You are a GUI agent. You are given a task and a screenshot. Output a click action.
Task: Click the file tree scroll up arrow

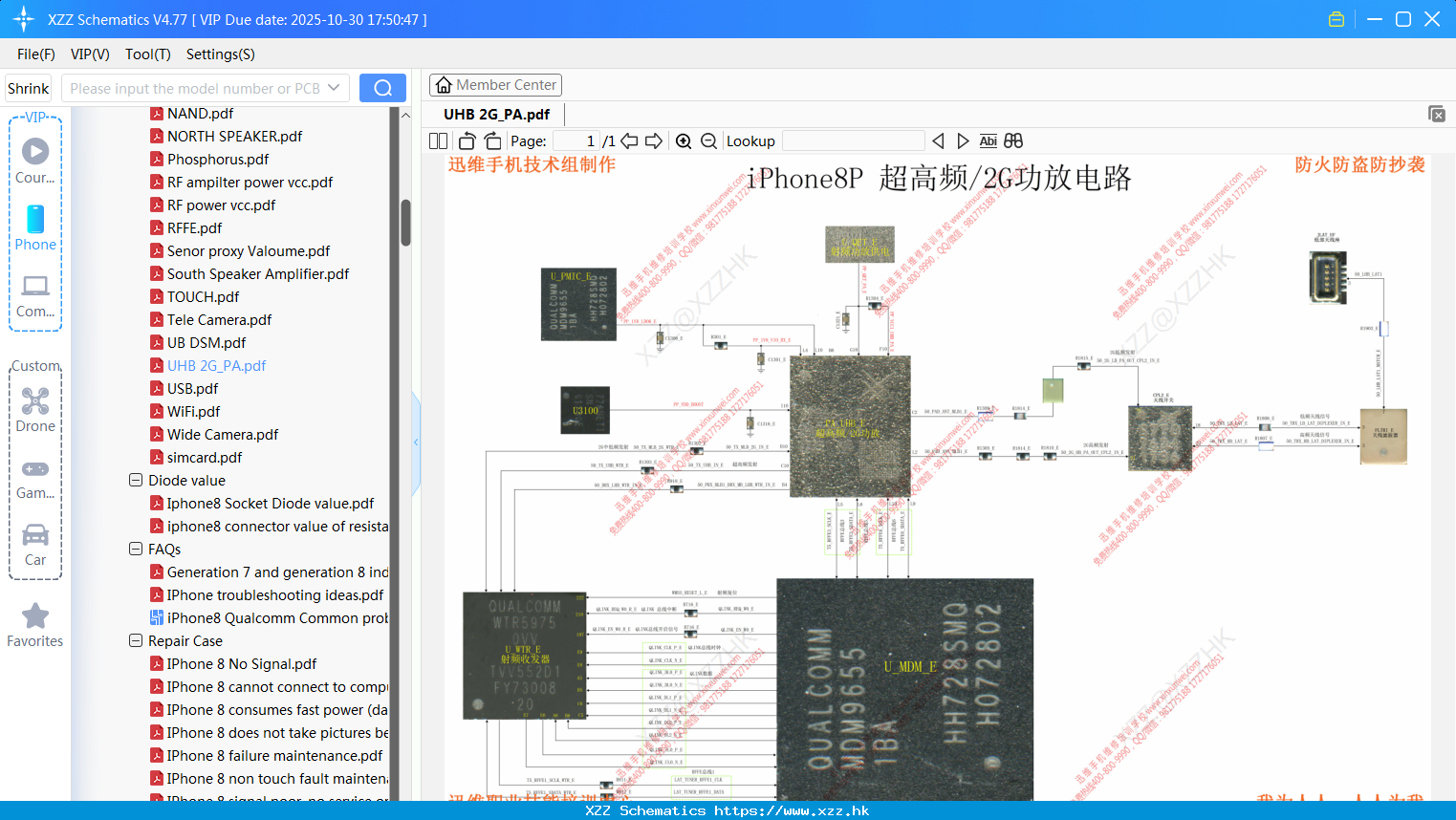pos(405,115)
